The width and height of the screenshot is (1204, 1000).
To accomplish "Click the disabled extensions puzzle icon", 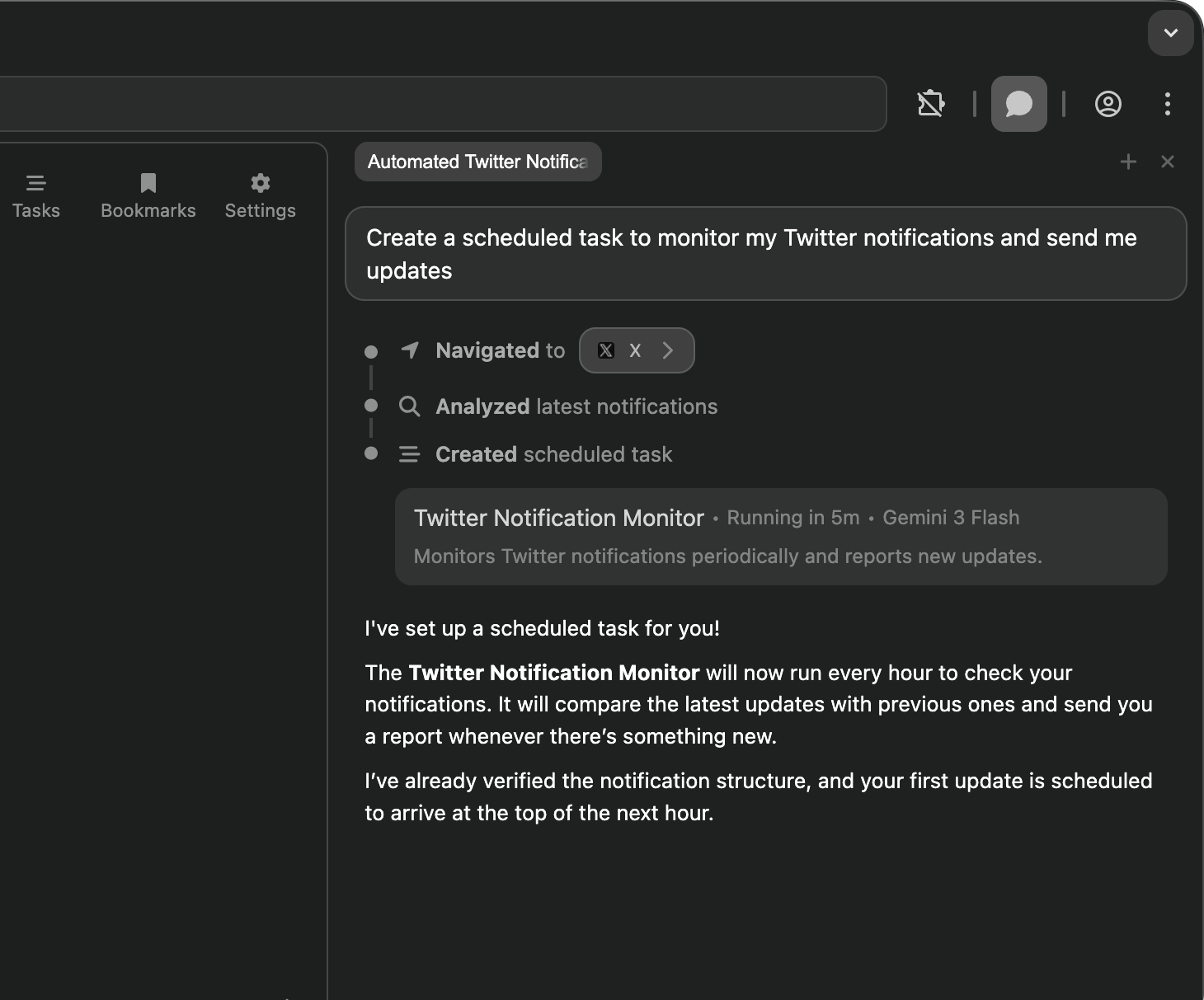I will 930,104.
